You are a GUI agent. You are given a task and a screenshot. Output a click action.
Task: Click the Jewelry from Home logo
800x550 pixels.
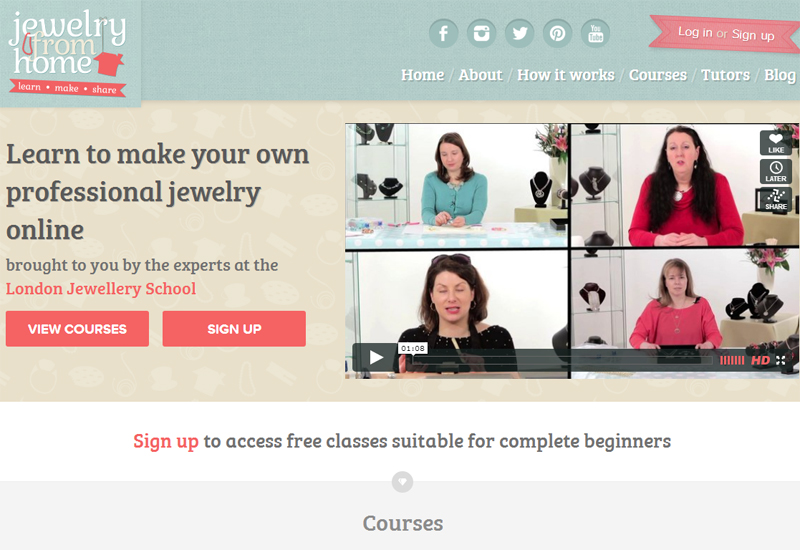point(67,53)
